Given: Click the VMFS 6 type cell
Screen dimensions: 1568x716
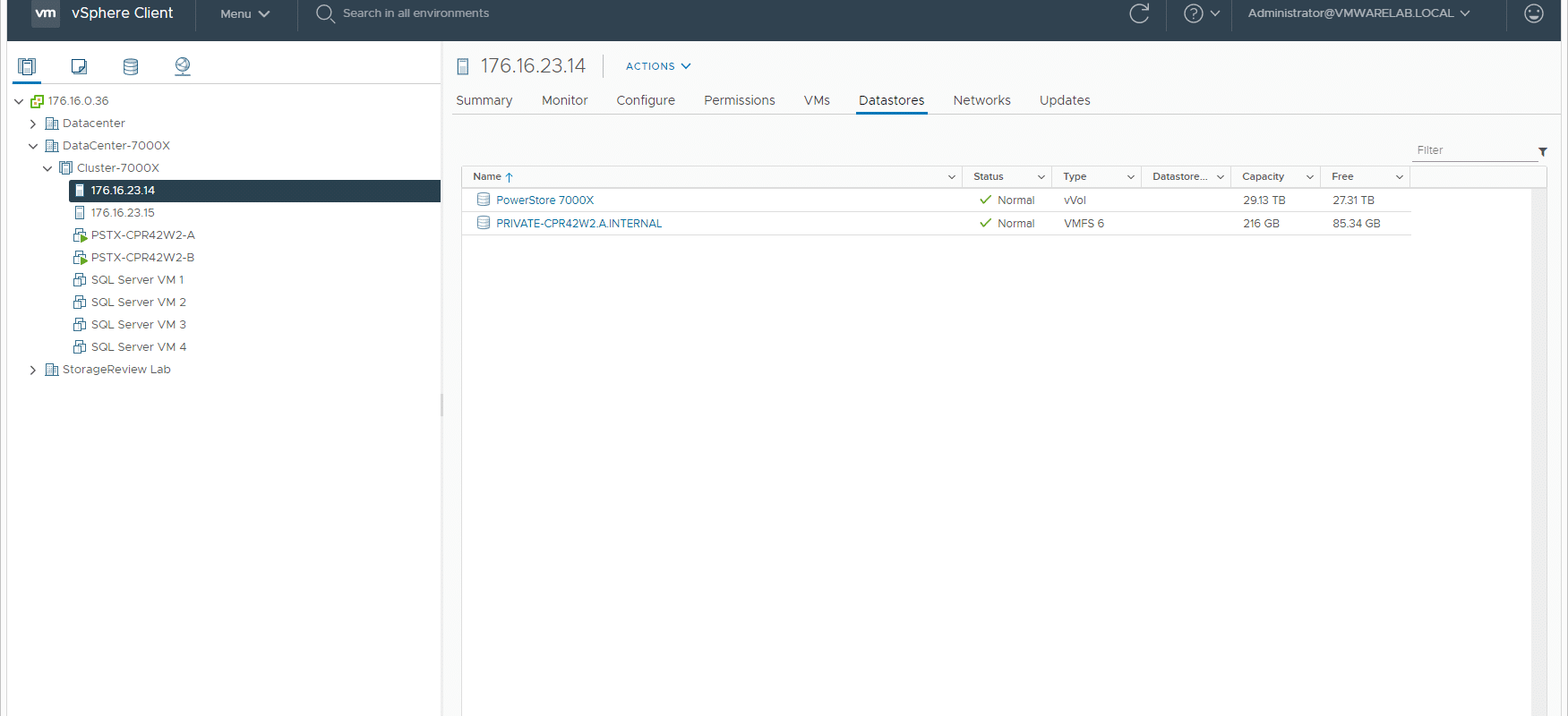Looking at the screenshot, I should [1084, 224].
